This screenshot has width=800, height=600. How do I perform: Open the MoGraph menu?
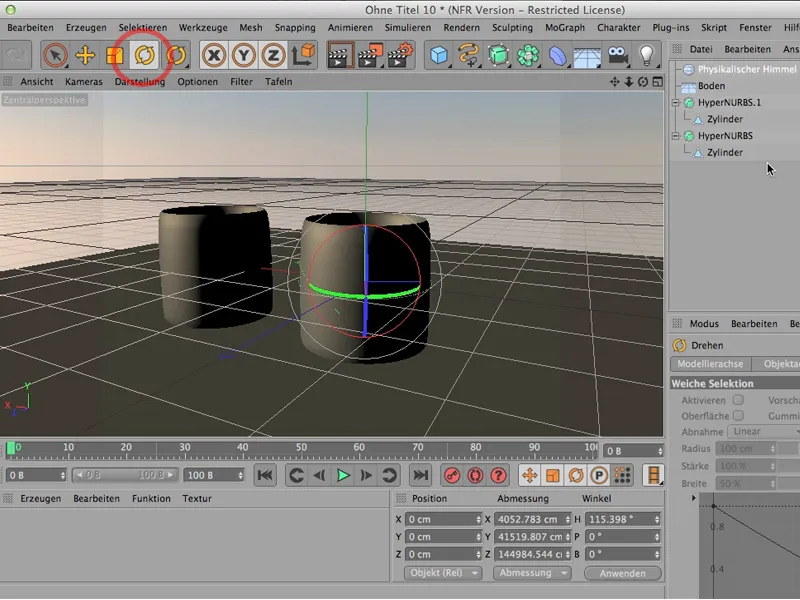point(565,28)
